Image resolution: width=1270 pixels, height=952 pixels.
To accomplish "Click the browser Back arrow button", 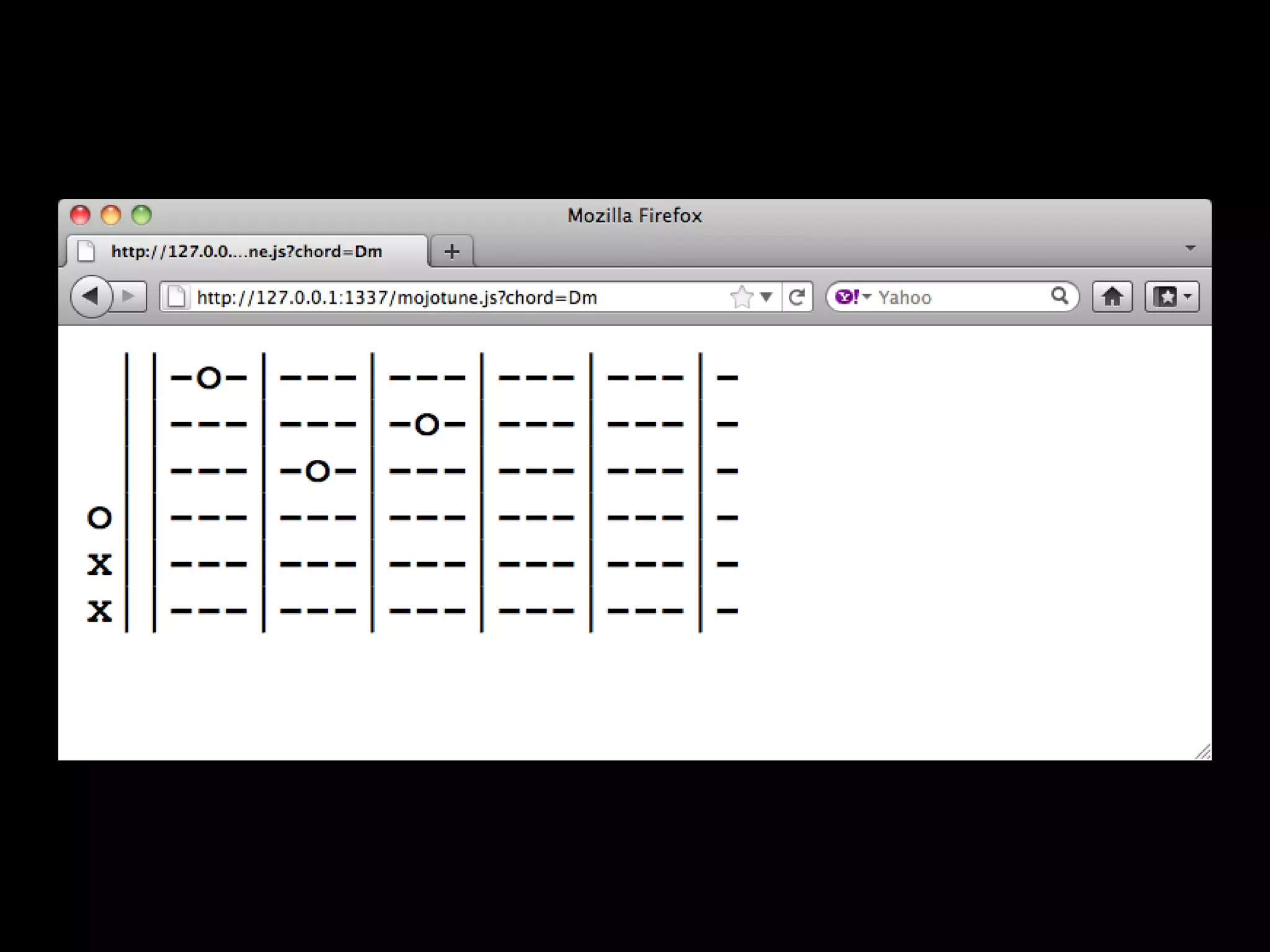I will click(91, 297).
